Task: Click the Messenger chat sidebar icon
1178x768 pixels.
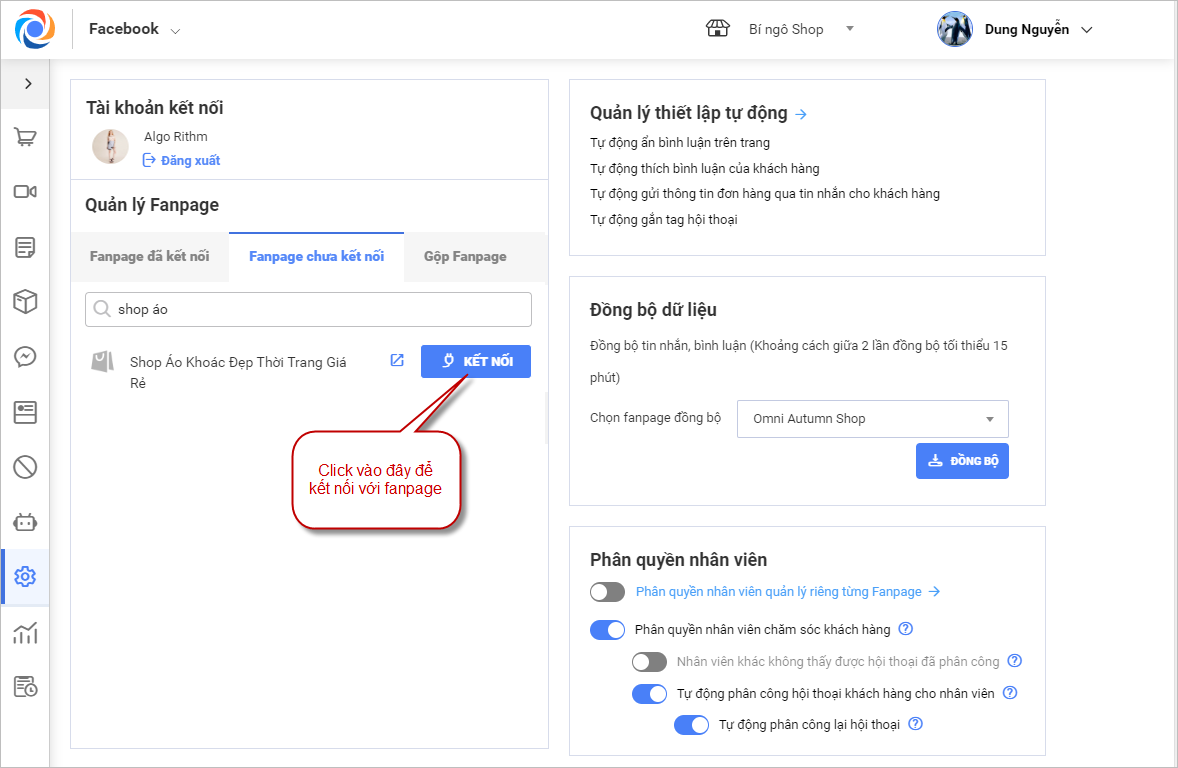Action: [25, 356]
